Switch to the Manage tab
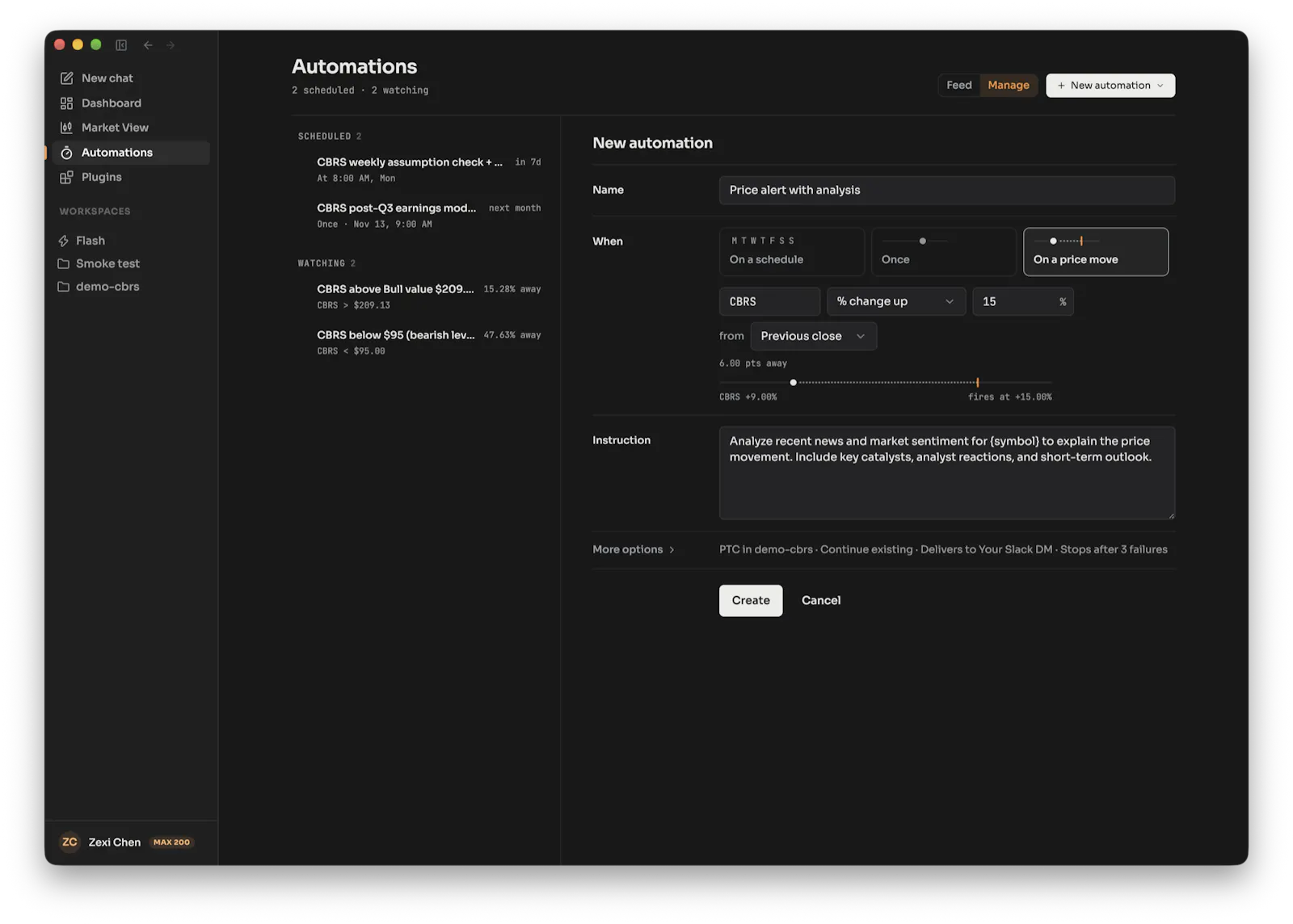Viewport: 1293px width, 924px height. pyautogui.click(x=1009, y=86)
